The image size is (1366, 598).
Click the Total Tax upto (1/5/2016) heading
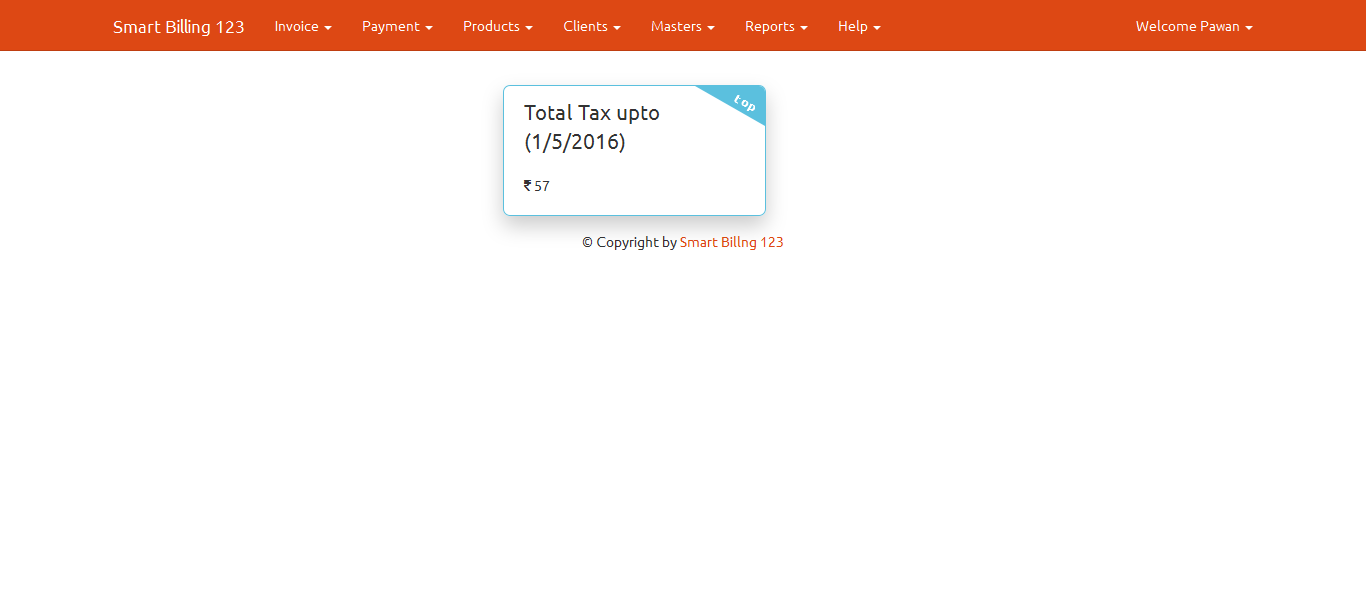tap(592, 127)
